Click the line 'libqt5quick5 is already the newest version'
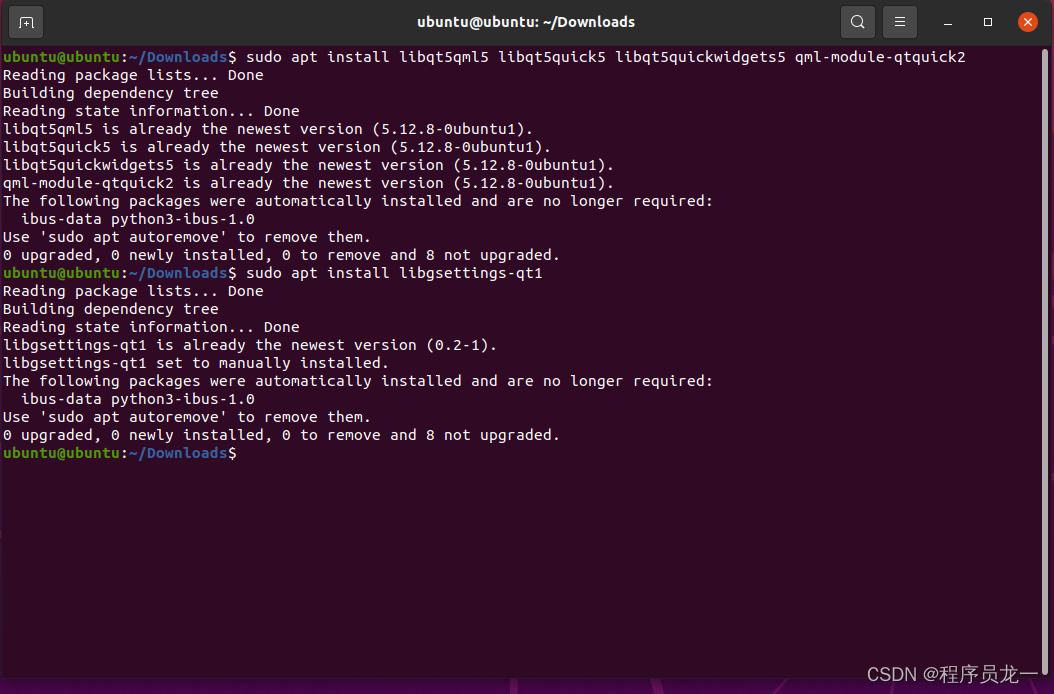This screenshot has width=1054, height=694. 277,147
